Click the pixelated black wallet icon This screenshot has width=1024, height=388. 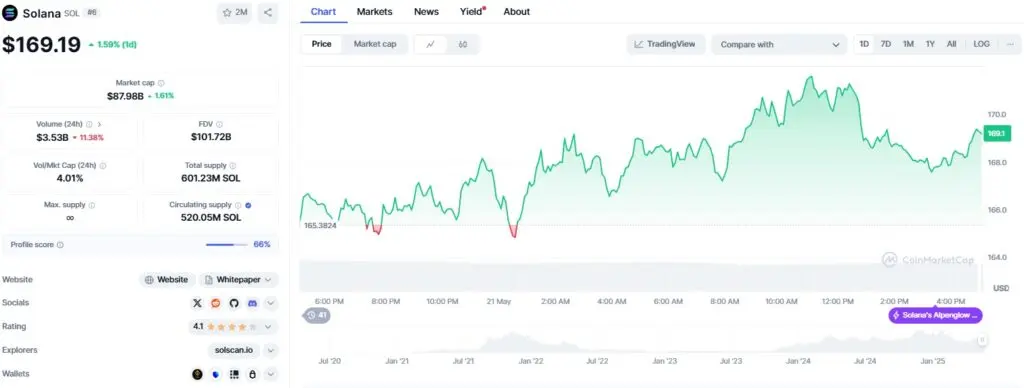(x=234, y=374)
